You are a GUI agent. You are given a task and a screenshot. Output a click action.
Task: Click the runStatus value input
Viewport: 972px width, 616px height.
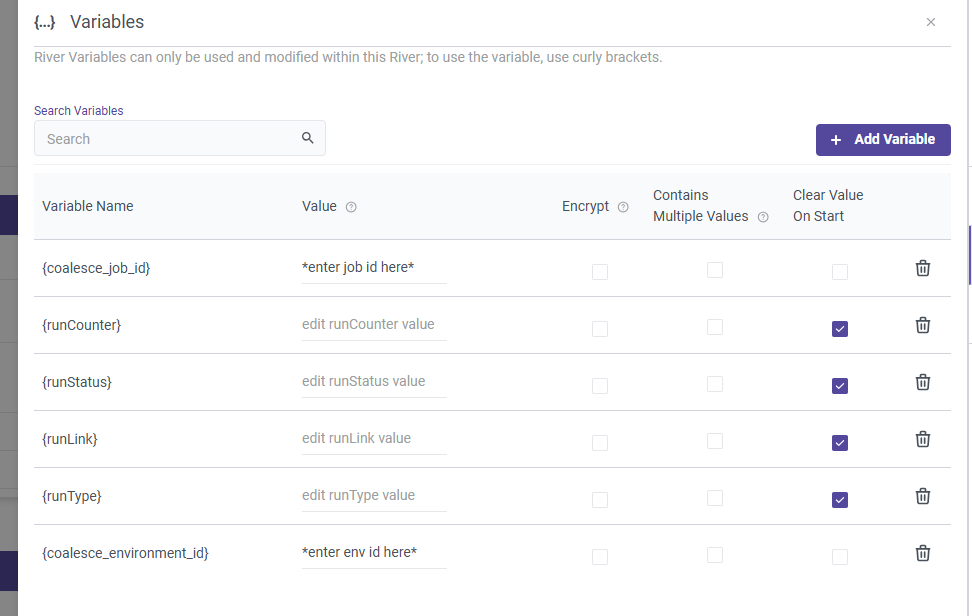pos(373,381)
